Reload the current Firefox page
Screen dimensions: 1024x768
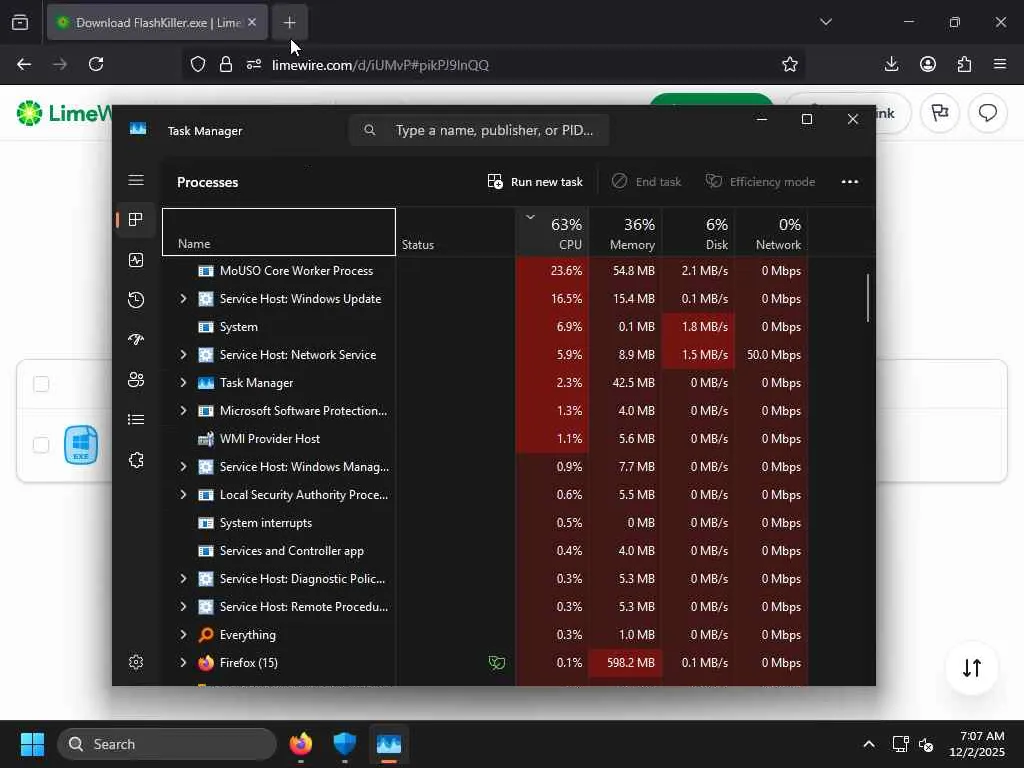click(x=96, y=64)
